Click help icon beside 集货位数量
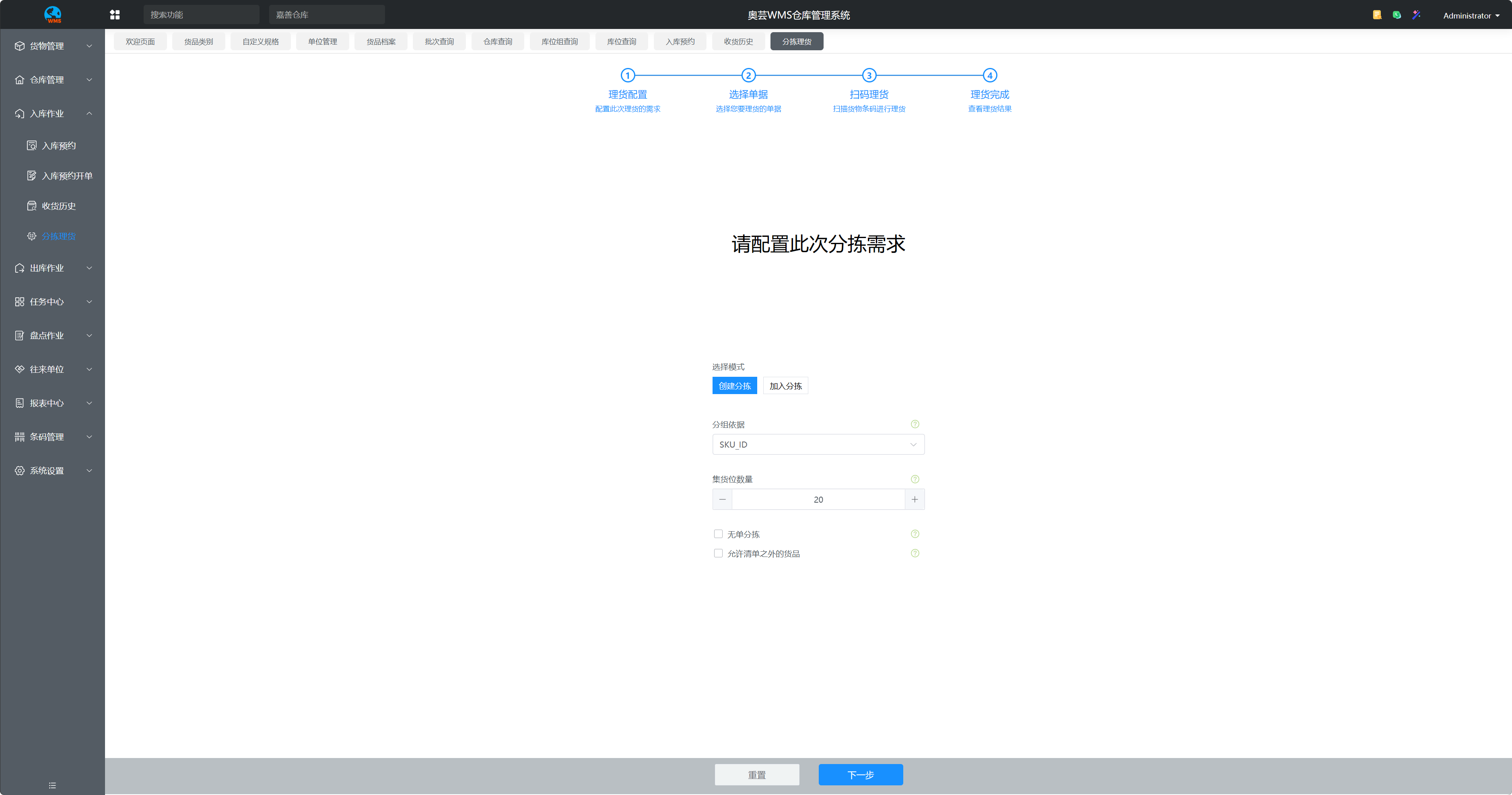Screen dimensions: 1512x795 (915, 479)
